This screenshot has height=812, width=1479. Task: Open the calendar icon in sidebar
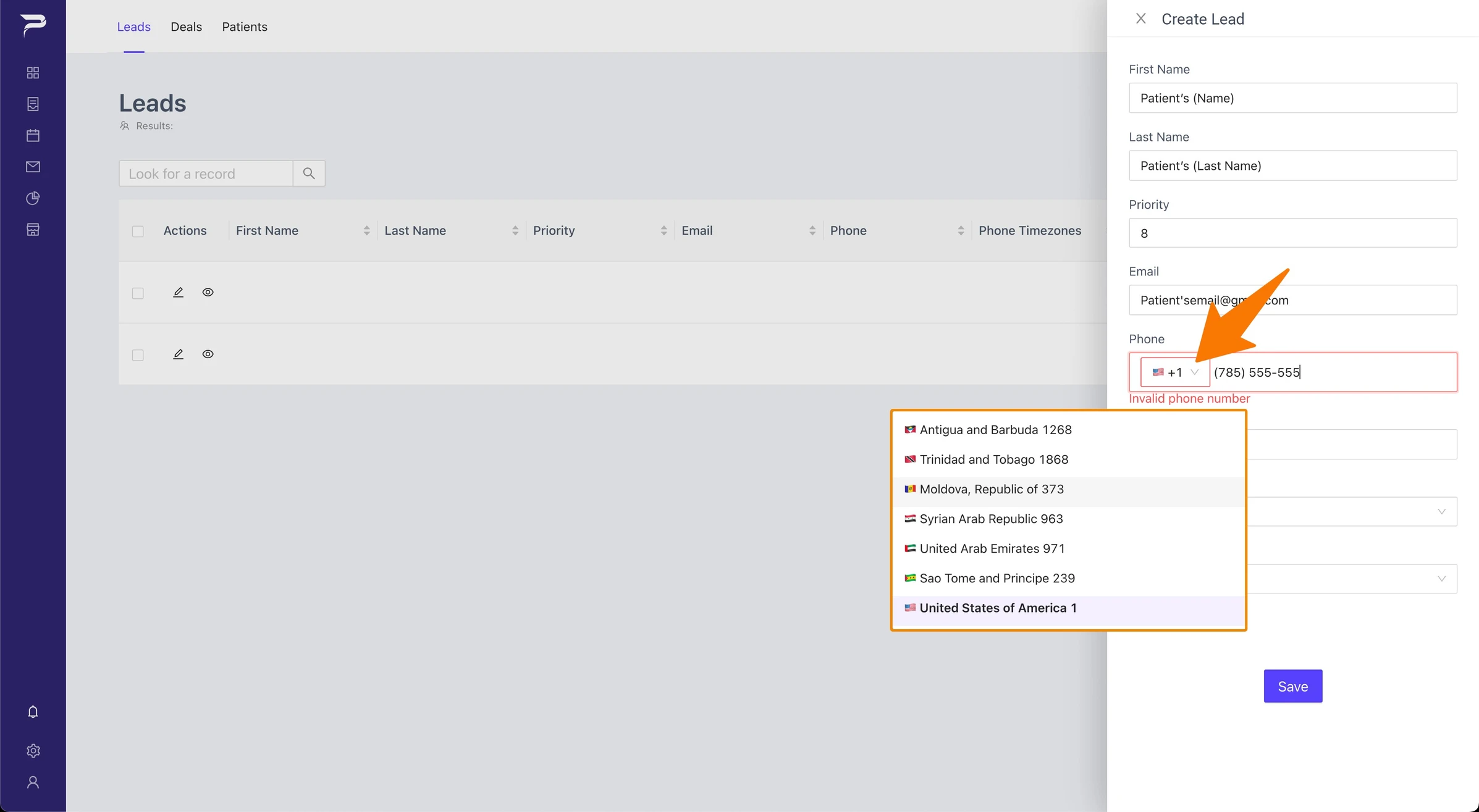point(33,135)
